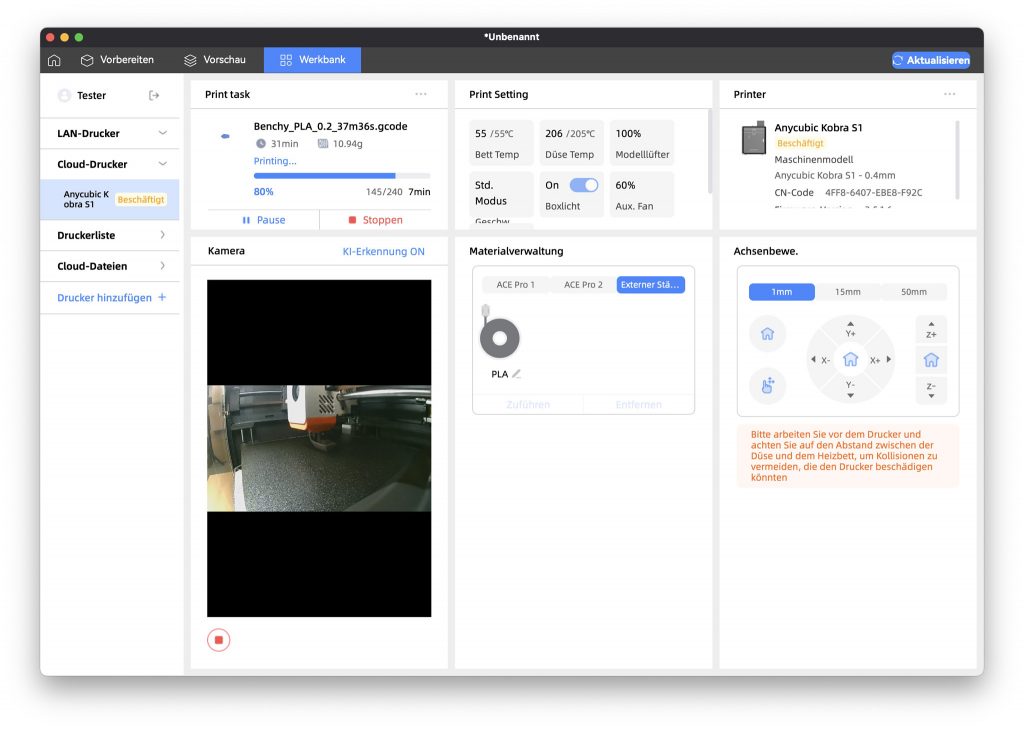
Task: Select the 15mm movement step
Action: pyautogui.click(x=847, y=292)
